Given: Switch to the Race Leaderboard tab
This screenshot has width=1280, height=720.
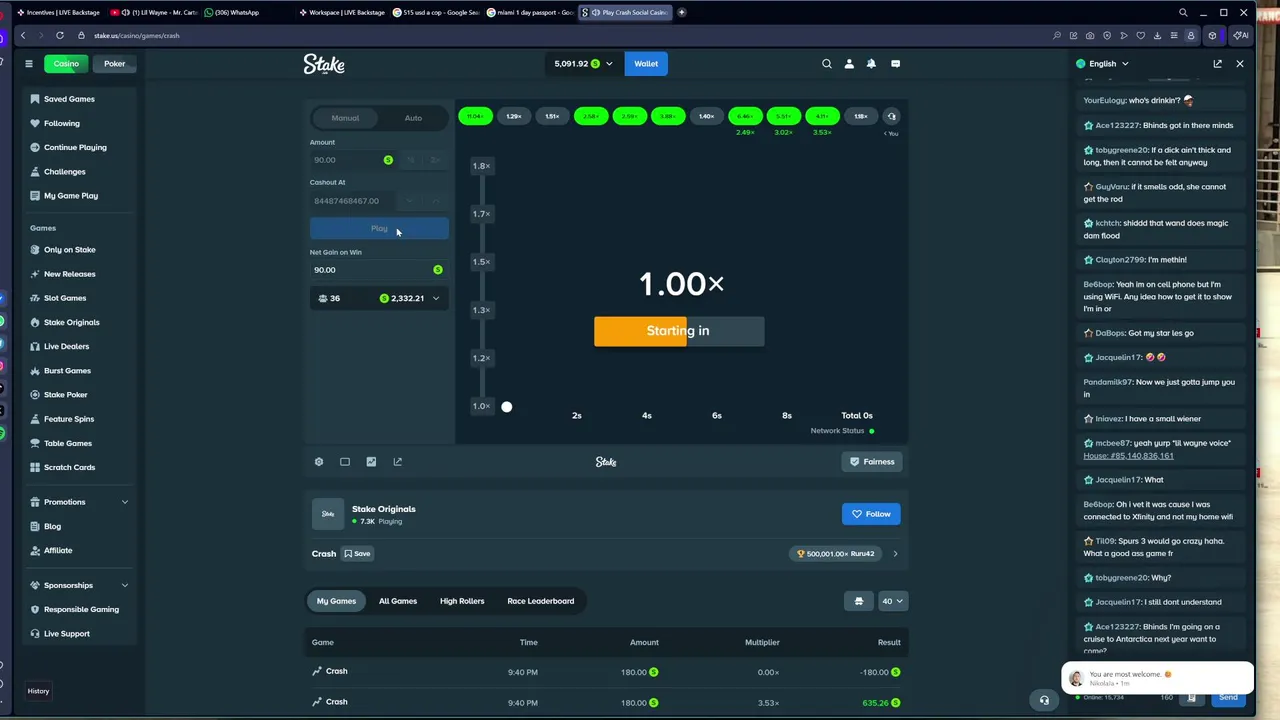Looking at the screenshot, I should [x=540, y=601].
